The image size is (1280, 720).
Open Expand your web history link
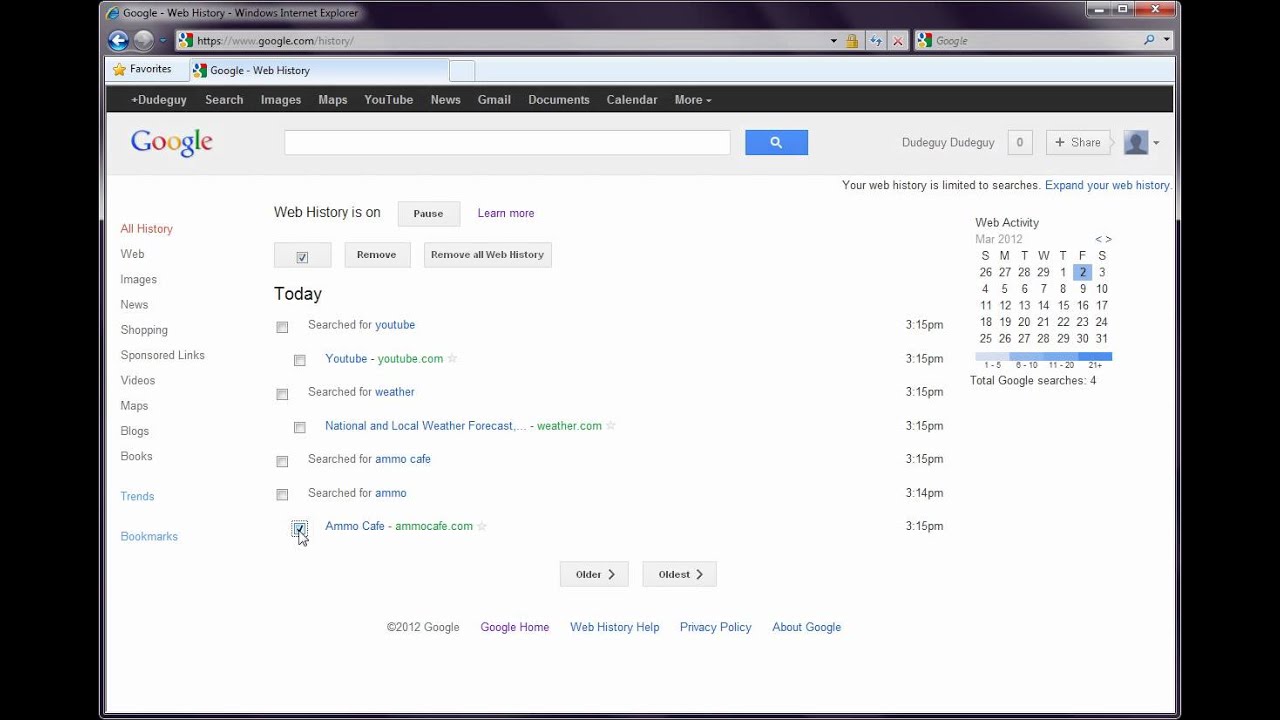(1107, 185)
